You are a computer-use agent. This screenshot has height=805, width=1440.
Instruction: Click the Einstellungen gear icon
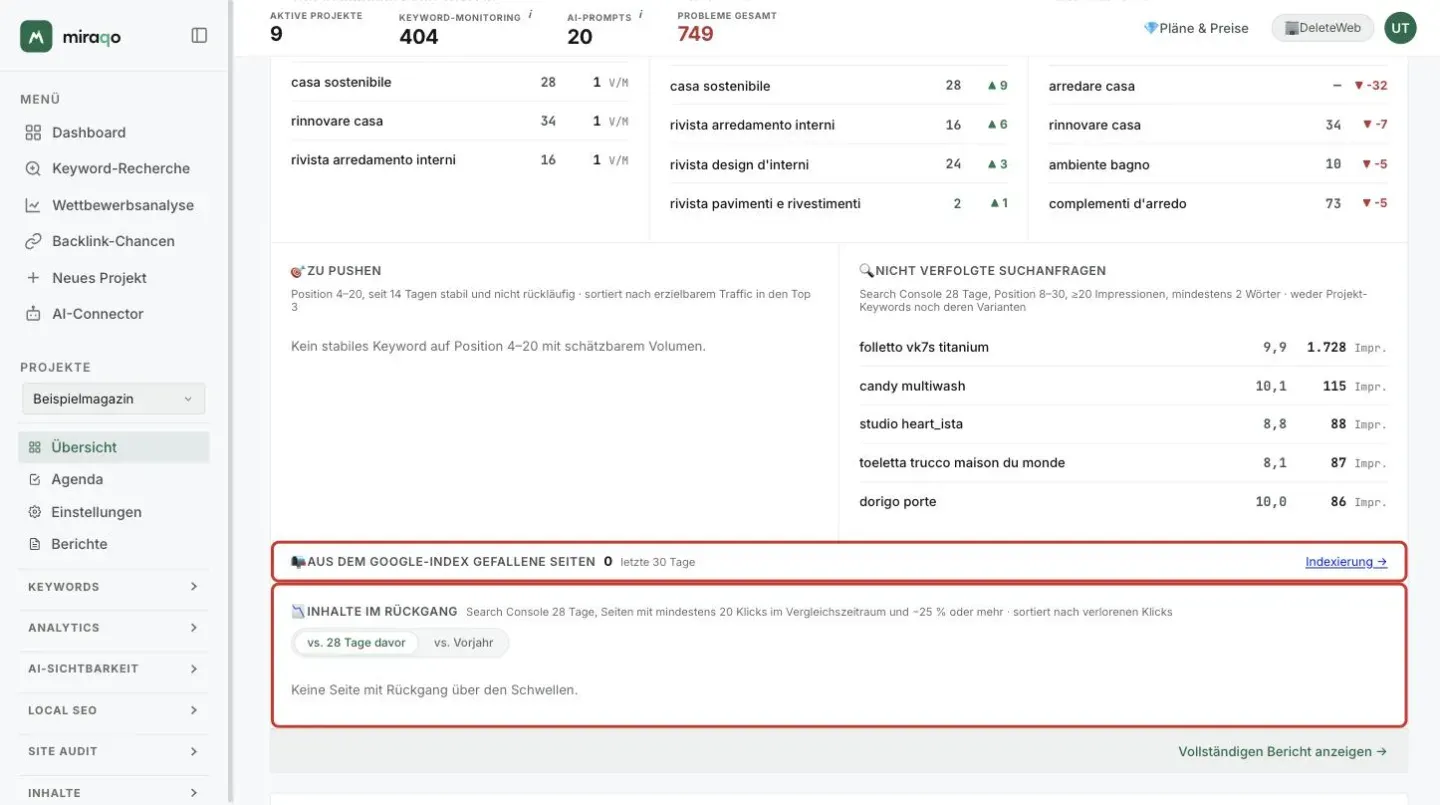coord(35,512)
